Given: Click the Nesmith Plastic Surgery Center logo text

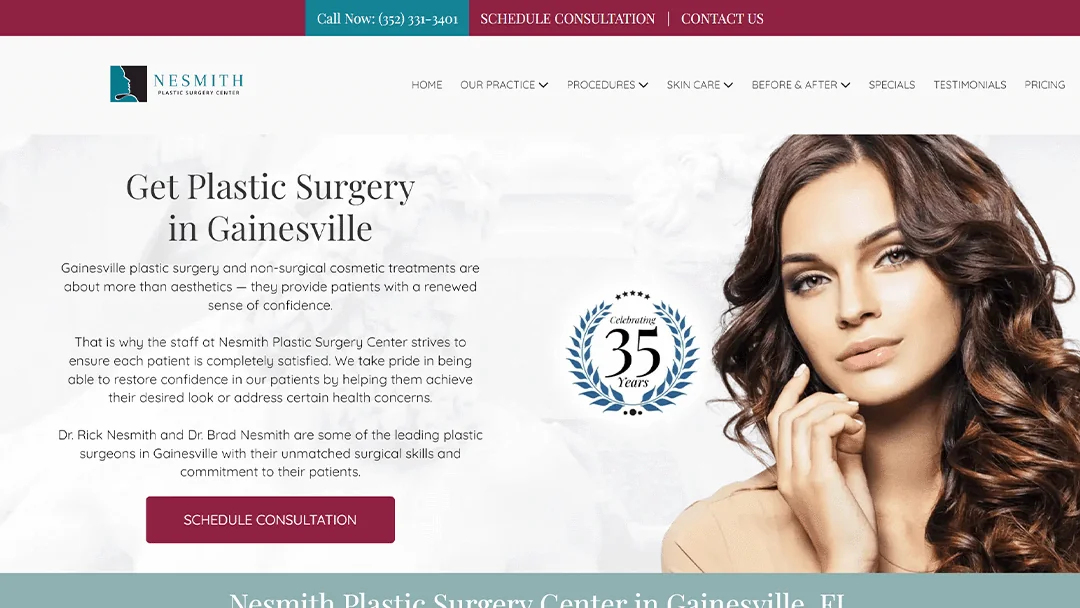Looking at the screenshot, I should tap(198, 84).
